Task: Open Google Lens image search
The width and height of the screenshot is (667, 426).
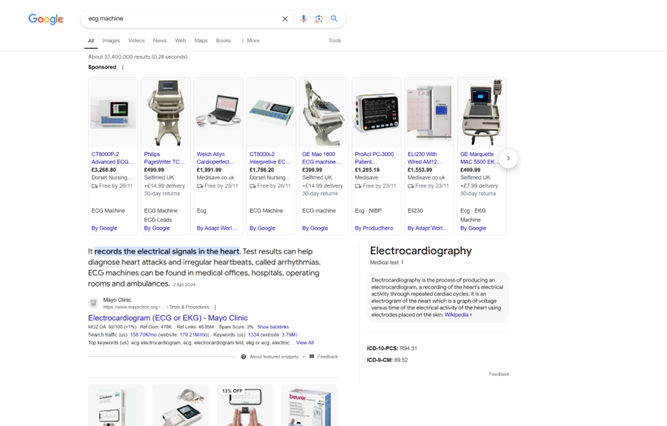Action: click(x=319, y=19)
